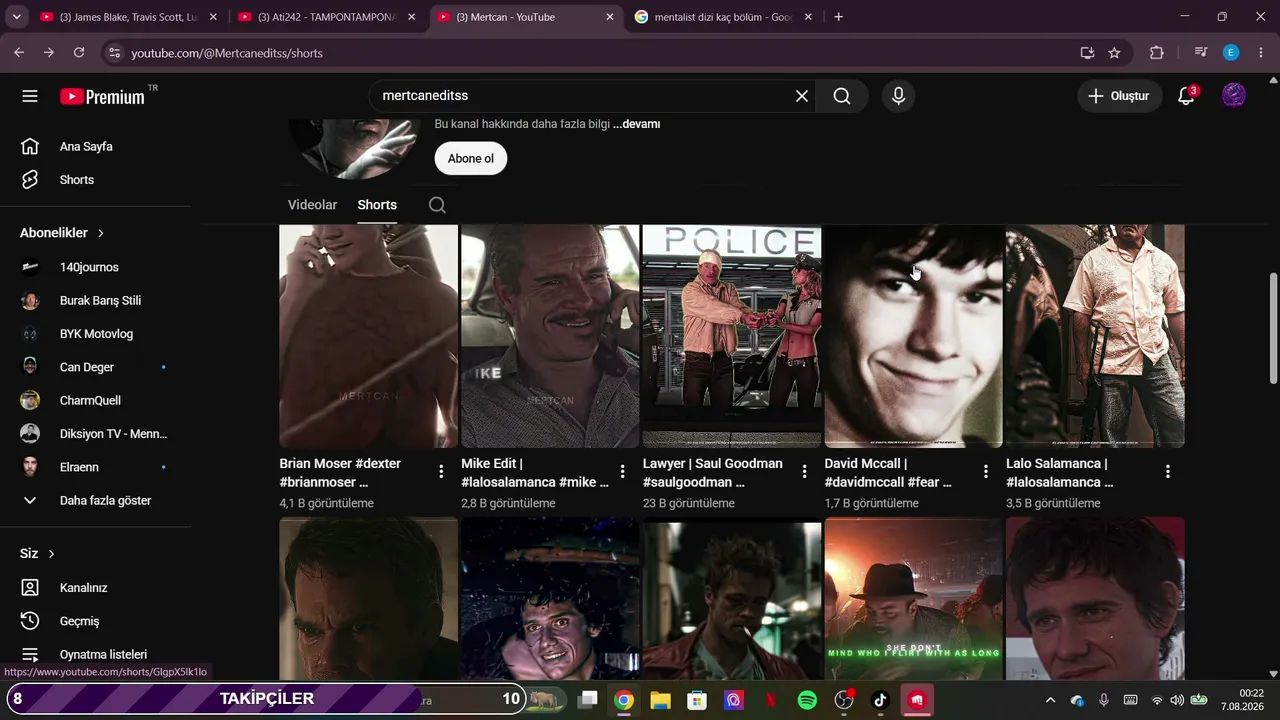The width and height of the screenshot is (1280, 720).
Task: View site information icon in address bar
Action: pyautogui.click(x=114, y=53)
